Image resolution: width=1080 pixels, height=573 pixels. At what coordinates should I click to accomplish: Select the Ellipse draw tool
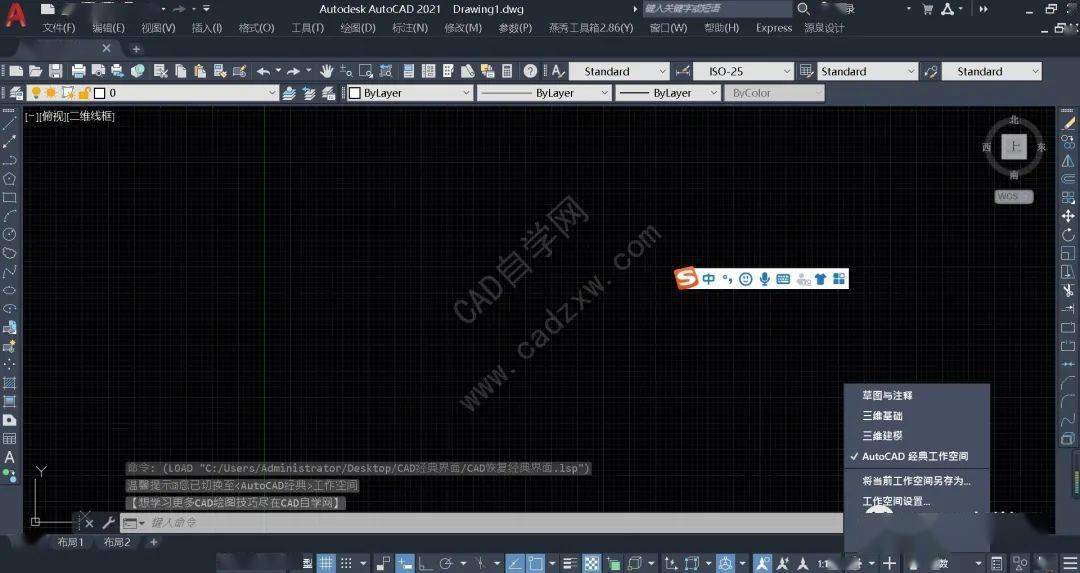coord(10,291)
